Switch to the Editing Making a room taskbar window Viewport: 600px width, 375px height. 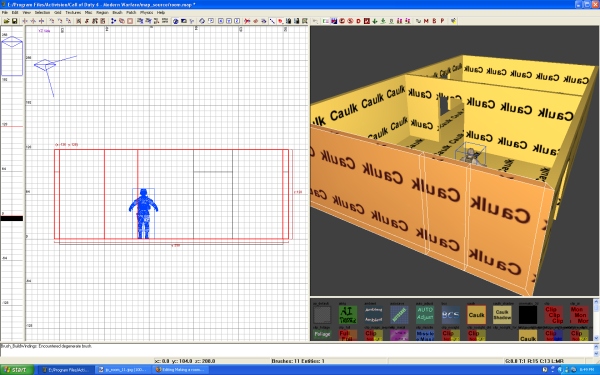(181, 370)
